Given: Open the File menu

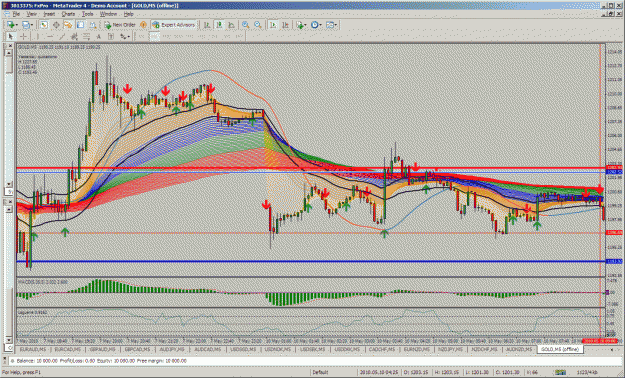Looking at the screenshot, I should tap(16, 14).
